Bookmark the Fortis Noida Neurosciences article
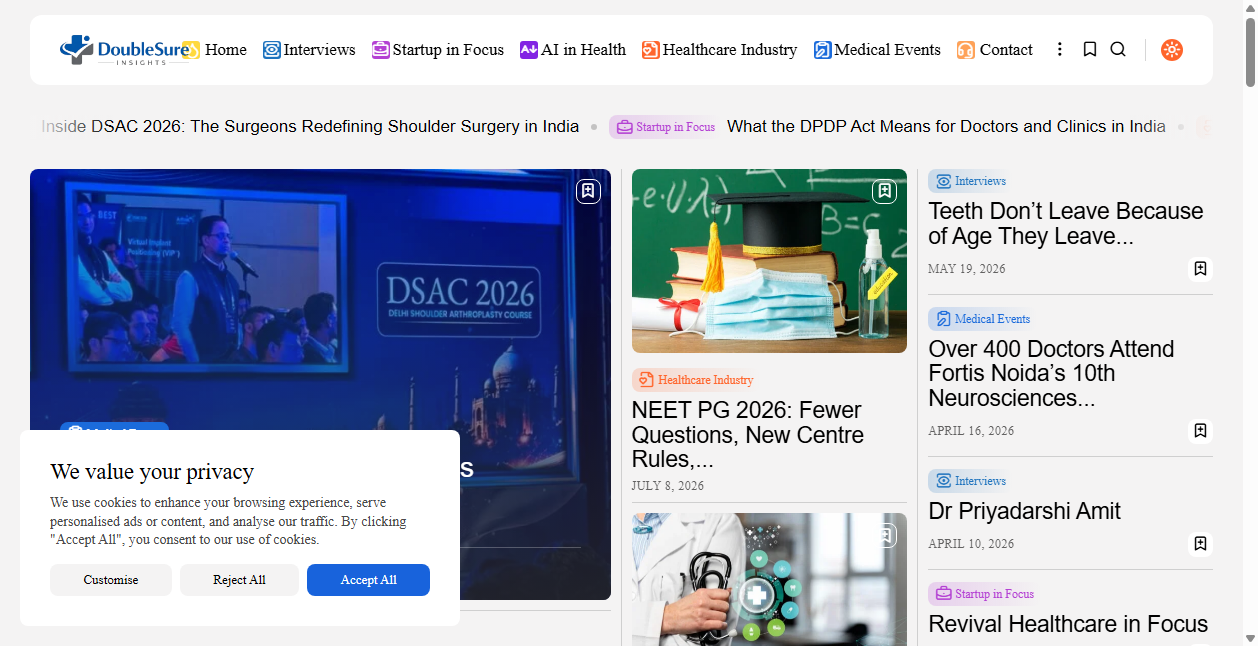 1200,431
